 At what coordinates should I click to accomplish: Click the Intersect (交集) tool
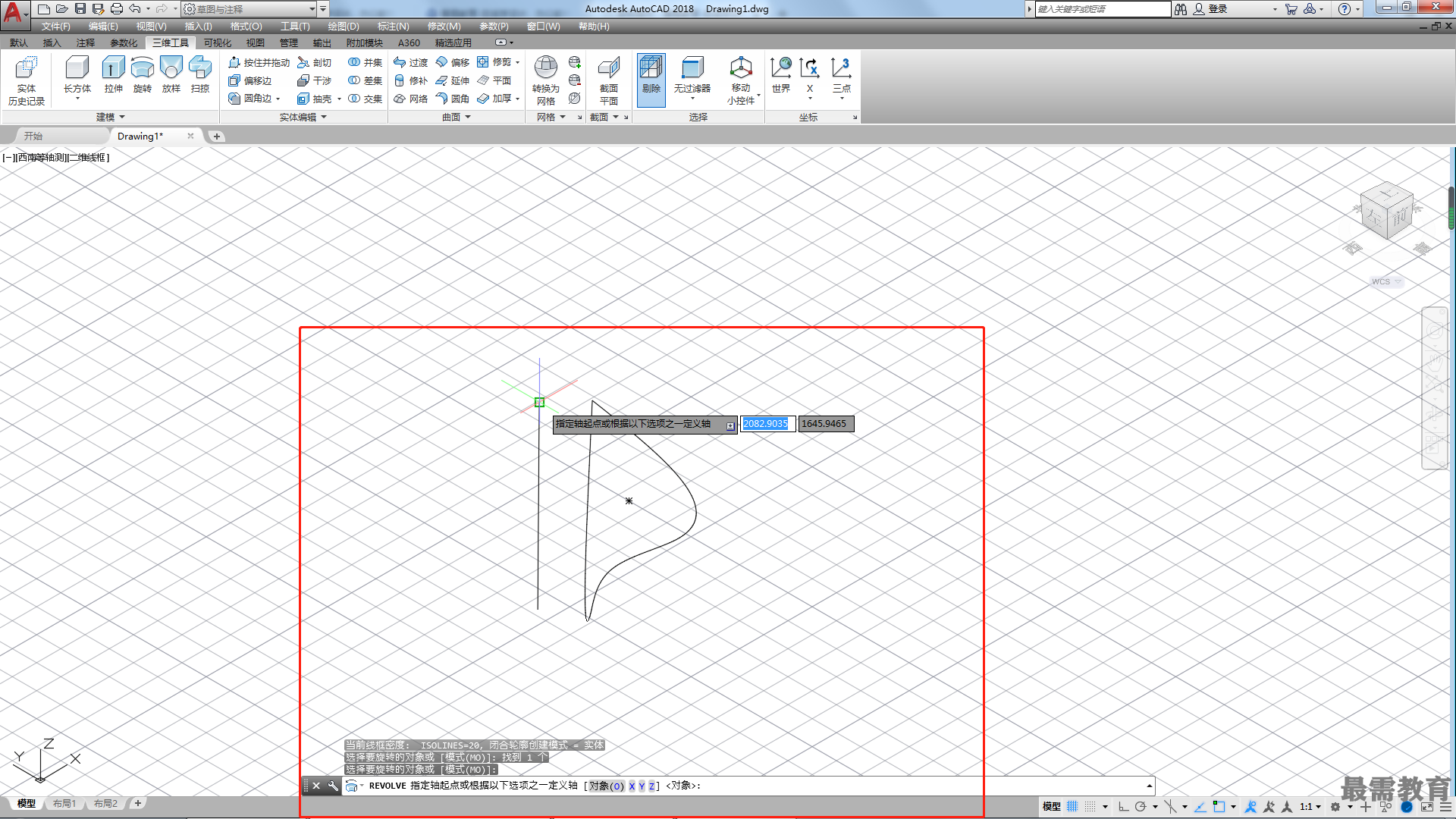click(365, 99)
